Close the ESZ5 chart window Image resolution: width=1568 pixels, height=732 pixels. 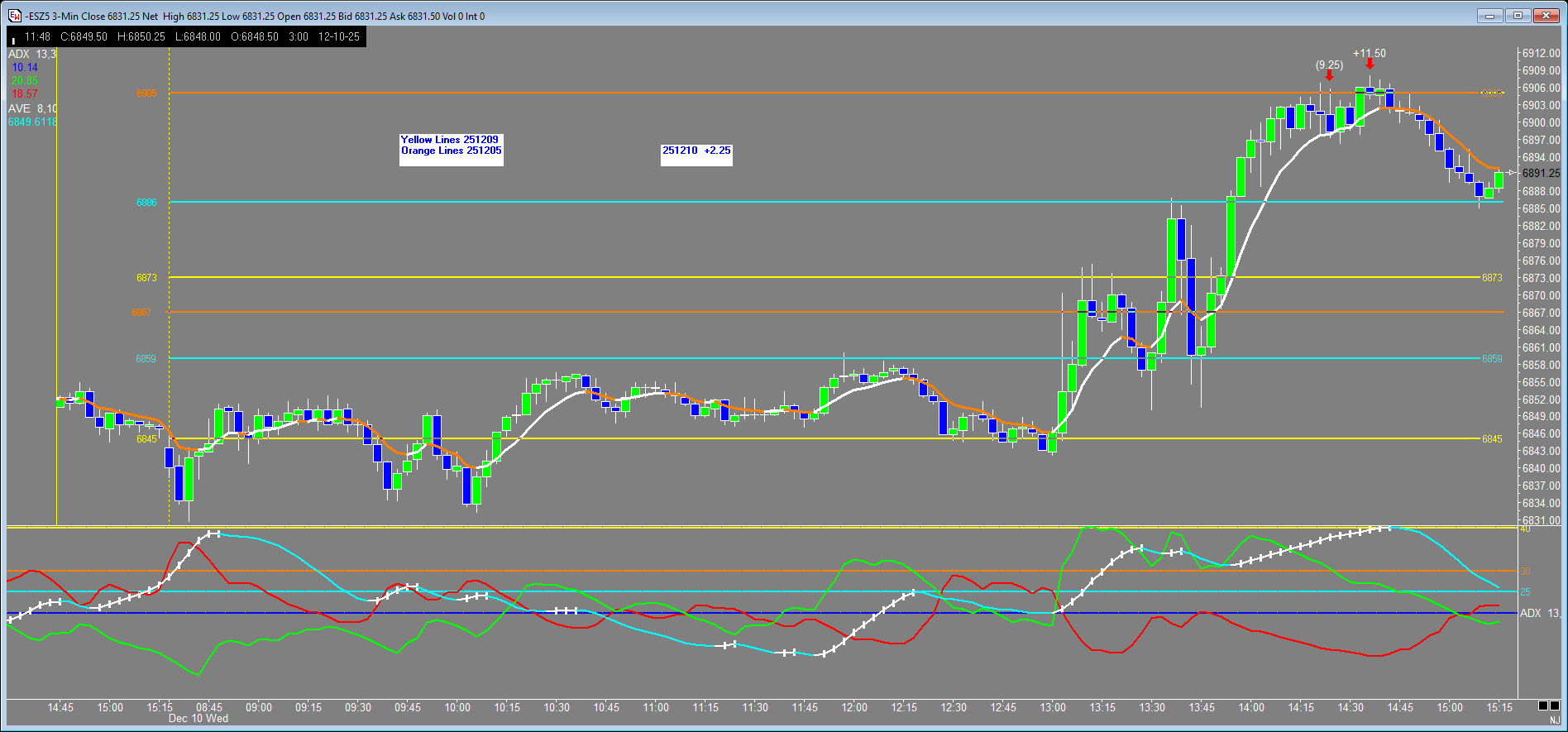pyautogui.click(x=1546, y=16)
